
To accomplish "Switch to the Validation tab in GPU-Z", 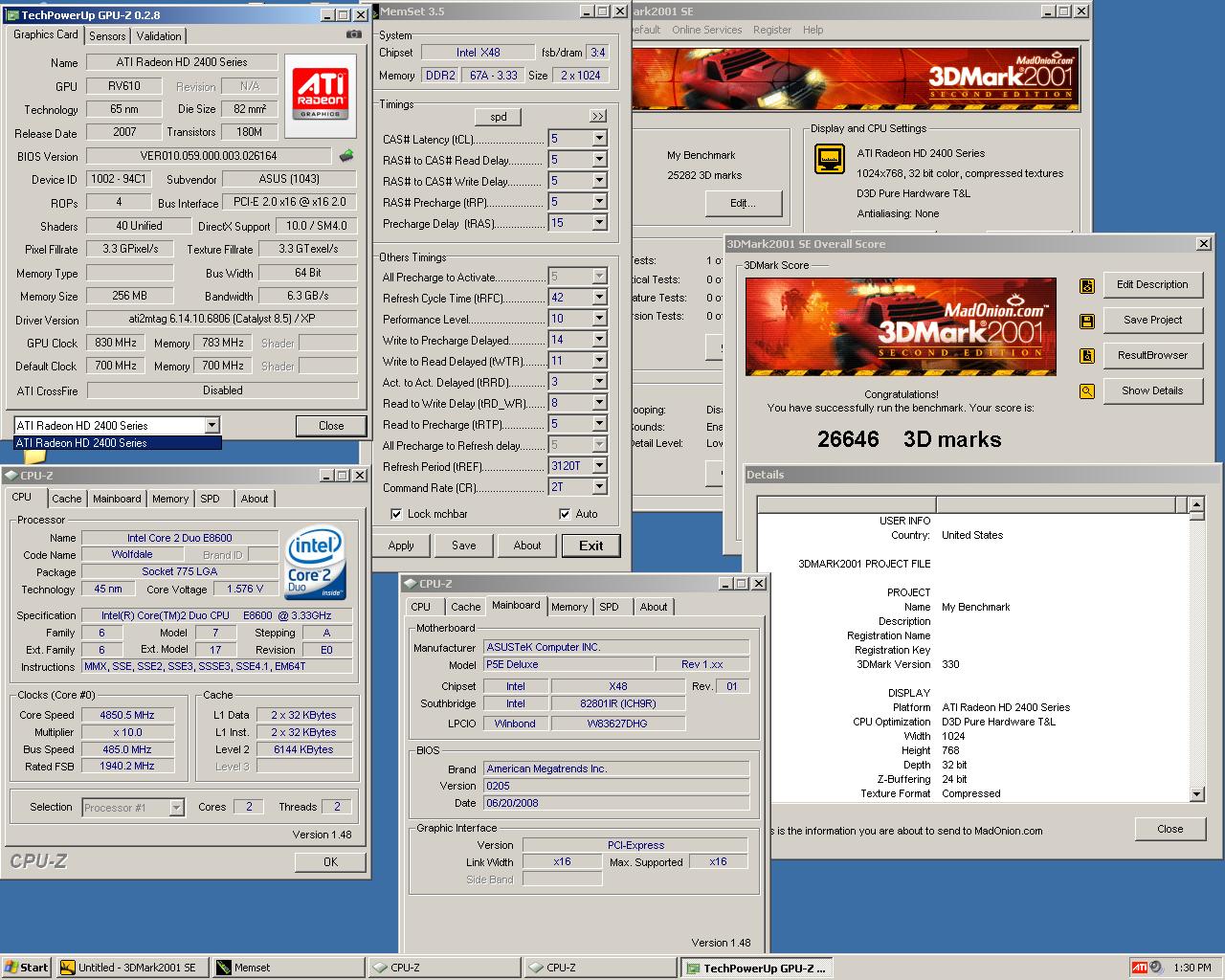I will [x=159, y=35].
